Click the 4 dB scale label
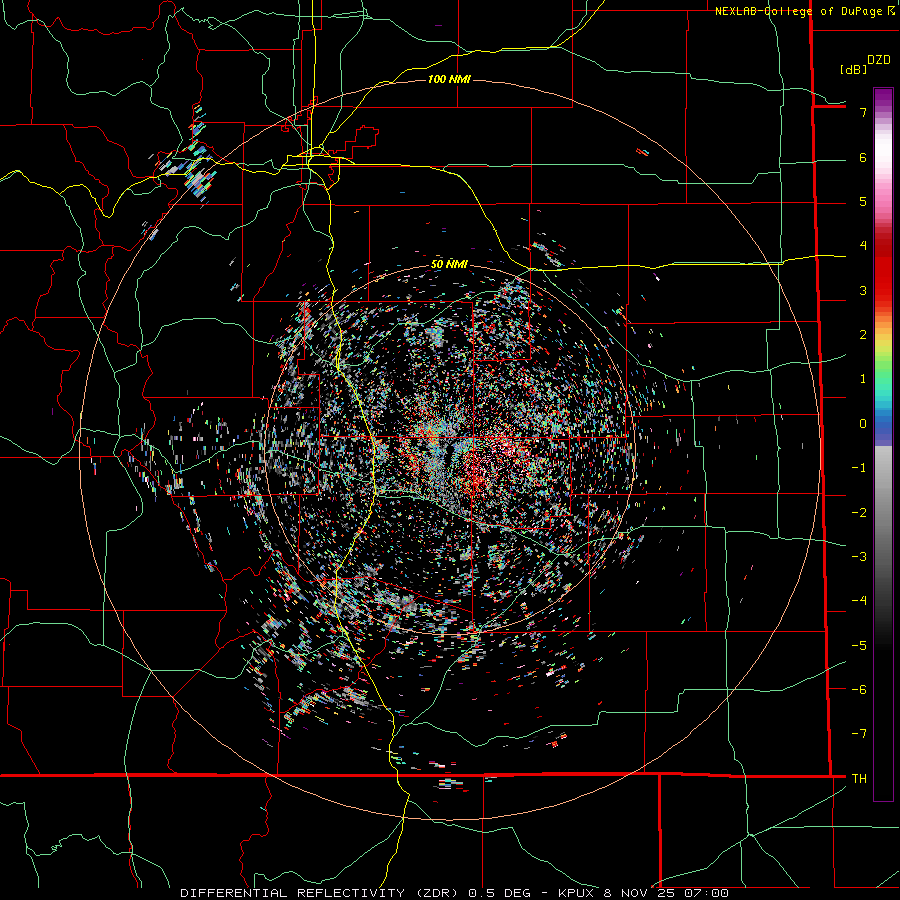This screenshot has width=900, height=900. pyautogui.click(x=863, y=246)
